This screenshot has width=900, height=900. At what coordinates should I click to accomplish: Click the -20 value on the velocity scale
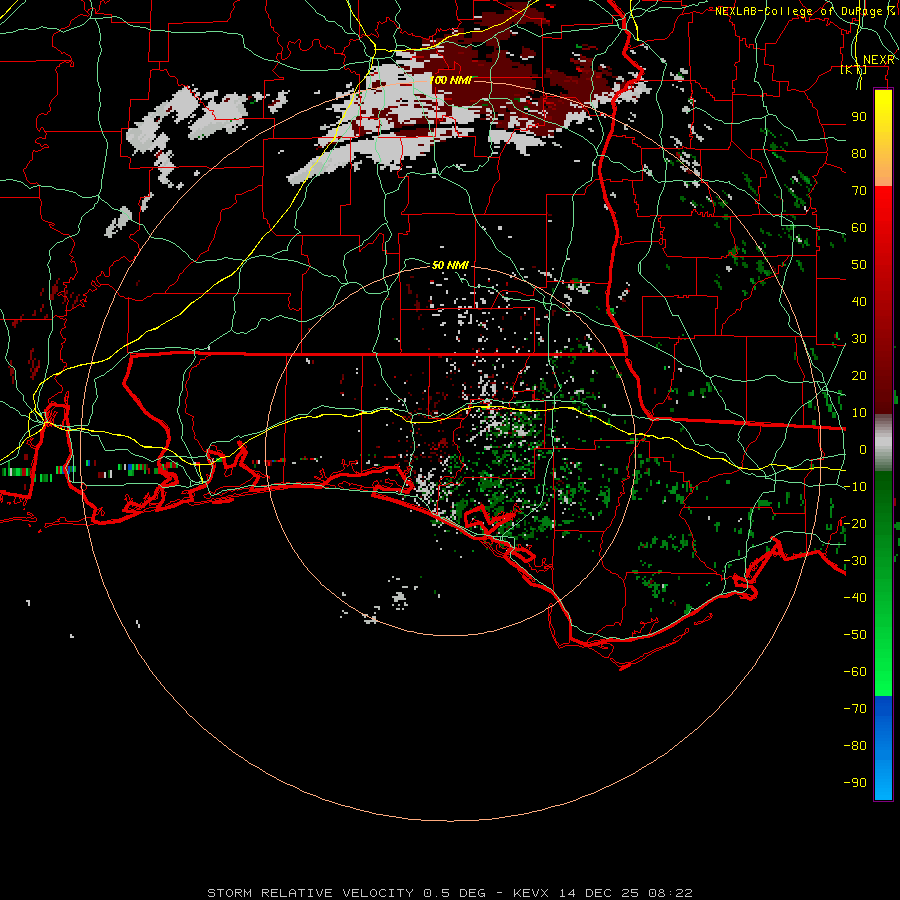tap(855, 524)
